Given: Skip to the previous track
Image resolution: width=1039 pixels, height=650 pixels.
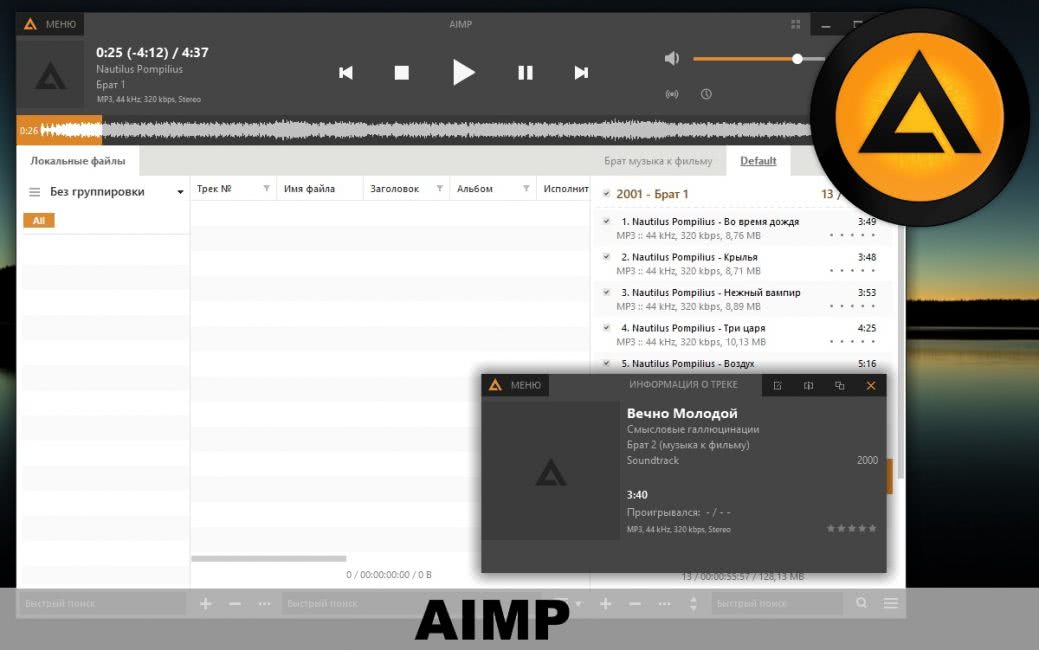Looking at the screenshot, I should click(346, 73).
